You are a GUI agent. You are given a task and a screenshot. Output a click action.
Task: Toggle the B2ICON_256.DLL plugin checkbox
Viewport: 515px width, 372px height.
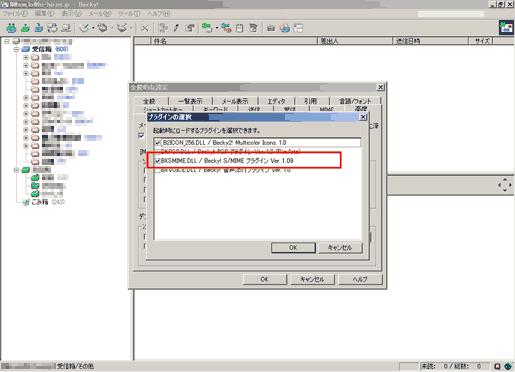(x=158, y=143)
